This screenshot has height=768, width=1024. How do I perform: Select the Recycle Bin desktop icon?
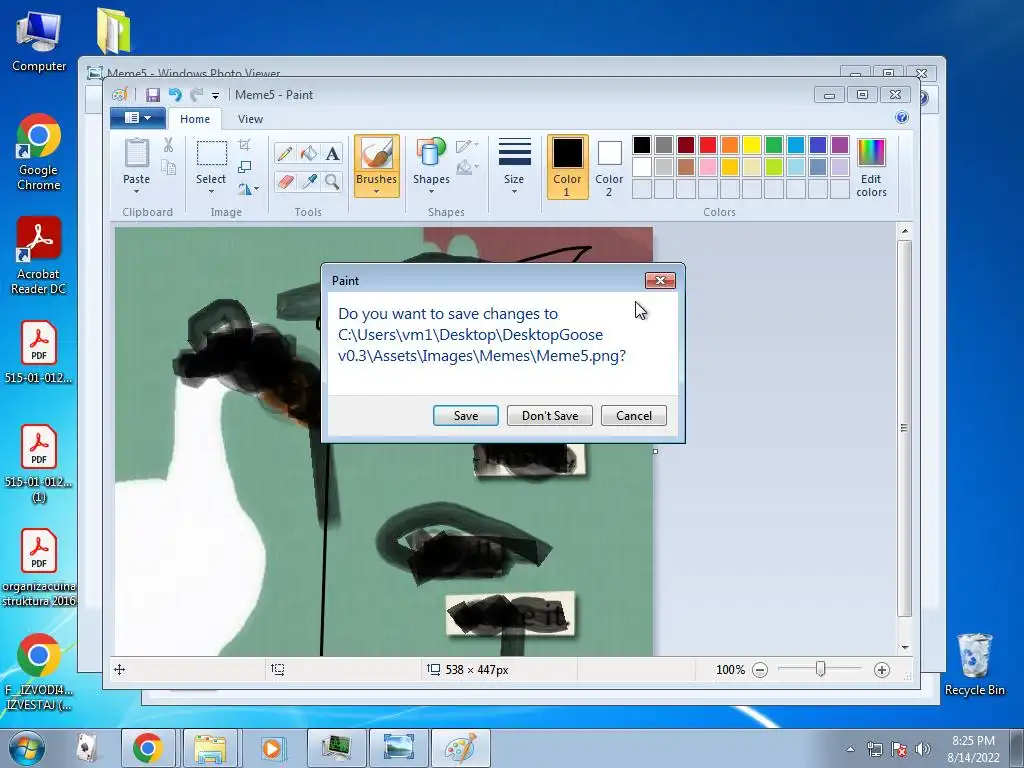[974, 664]
